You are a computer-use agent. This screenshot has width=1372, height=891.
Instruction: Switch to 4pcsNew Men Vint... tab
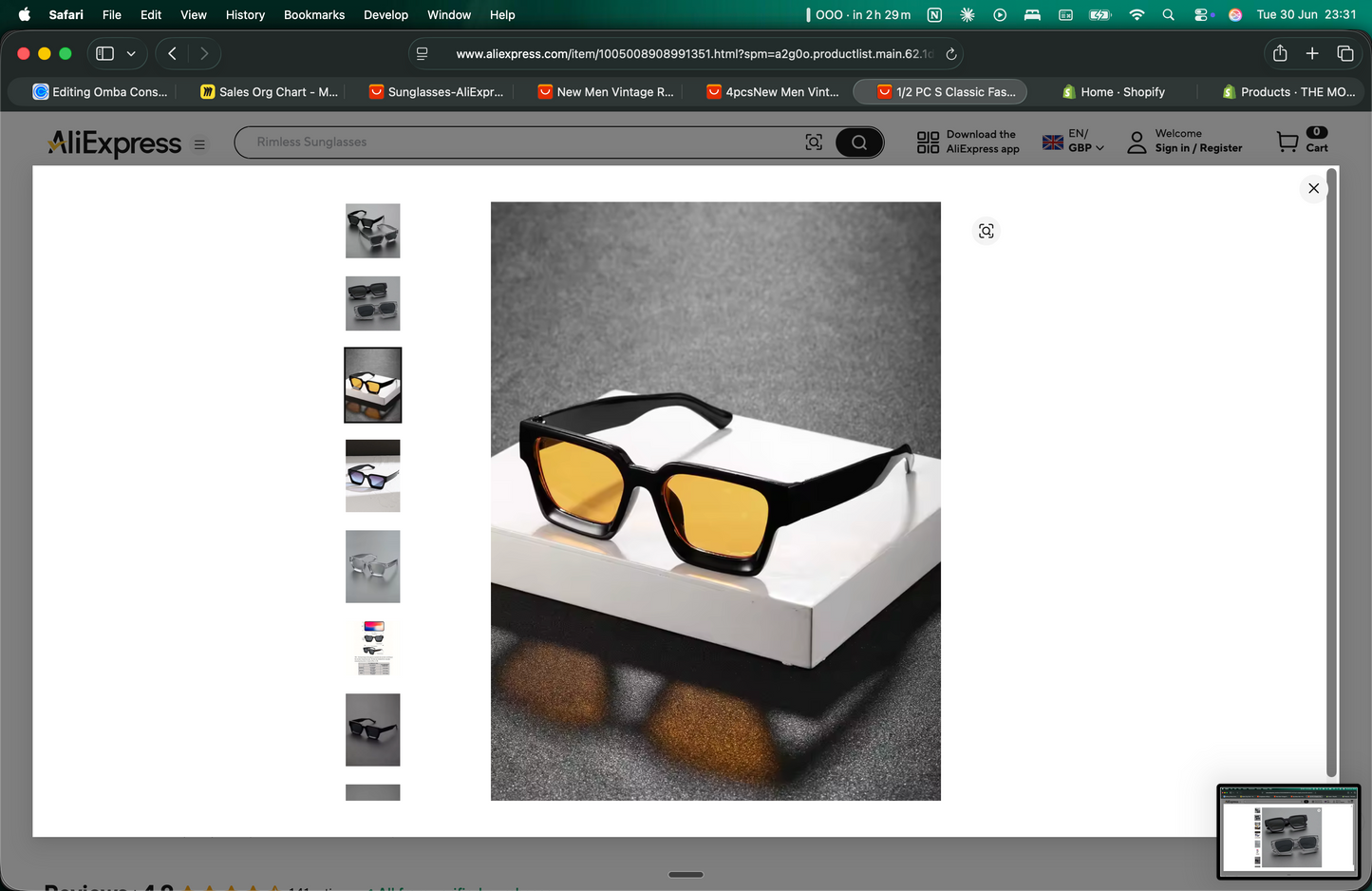pos(773,92)
